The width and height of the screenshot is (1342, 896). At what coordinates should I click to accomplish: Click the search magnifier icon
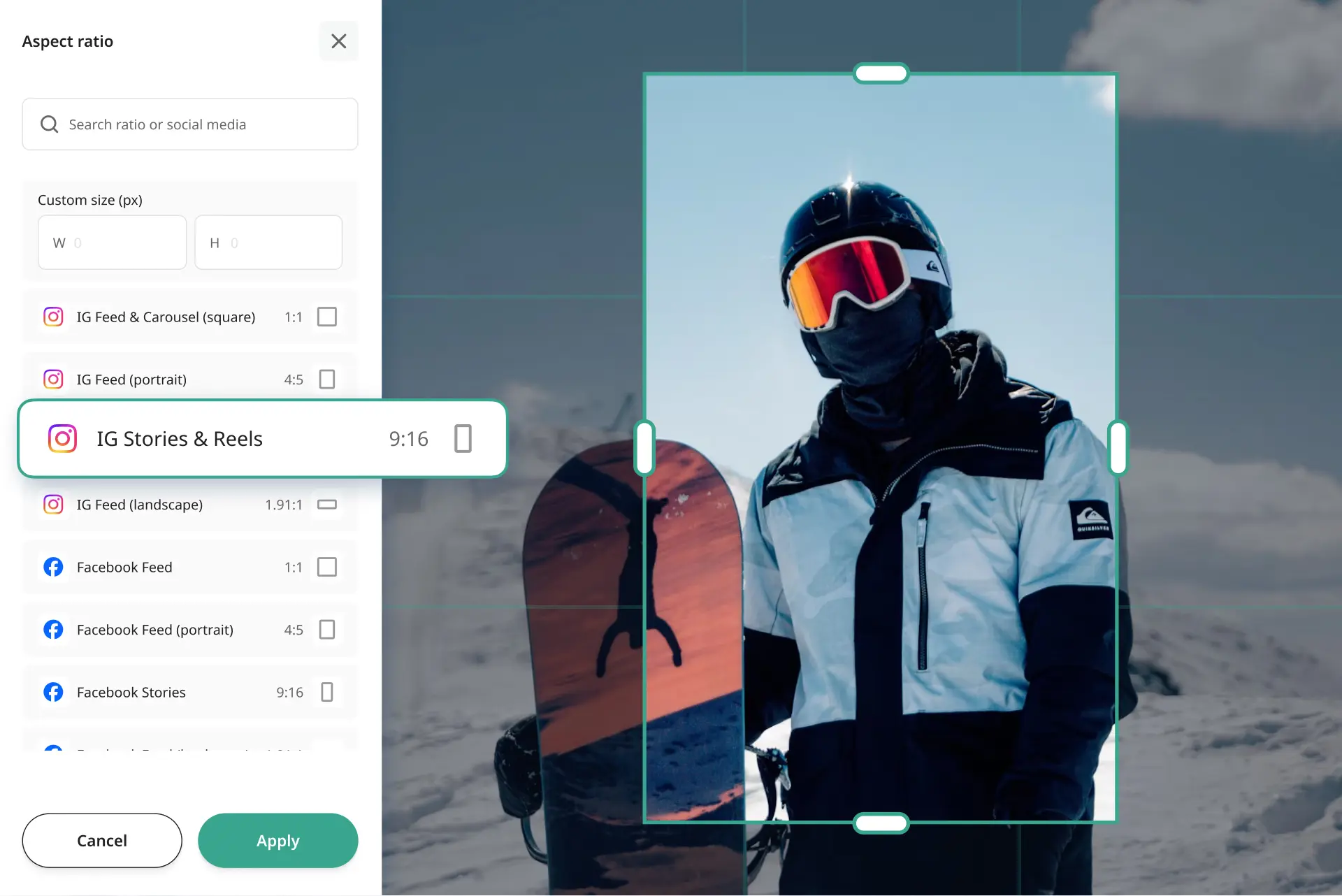tap(49, 124)
